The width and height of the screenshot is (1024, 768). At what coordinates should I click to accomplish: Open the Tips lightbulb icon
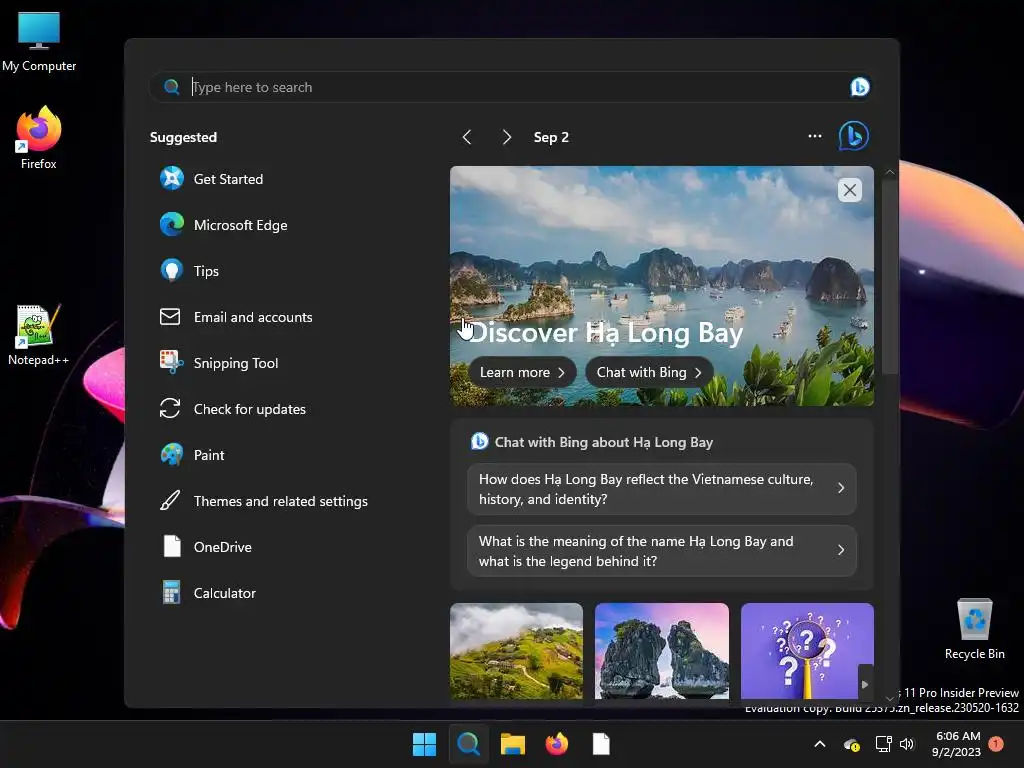point(172,270)
